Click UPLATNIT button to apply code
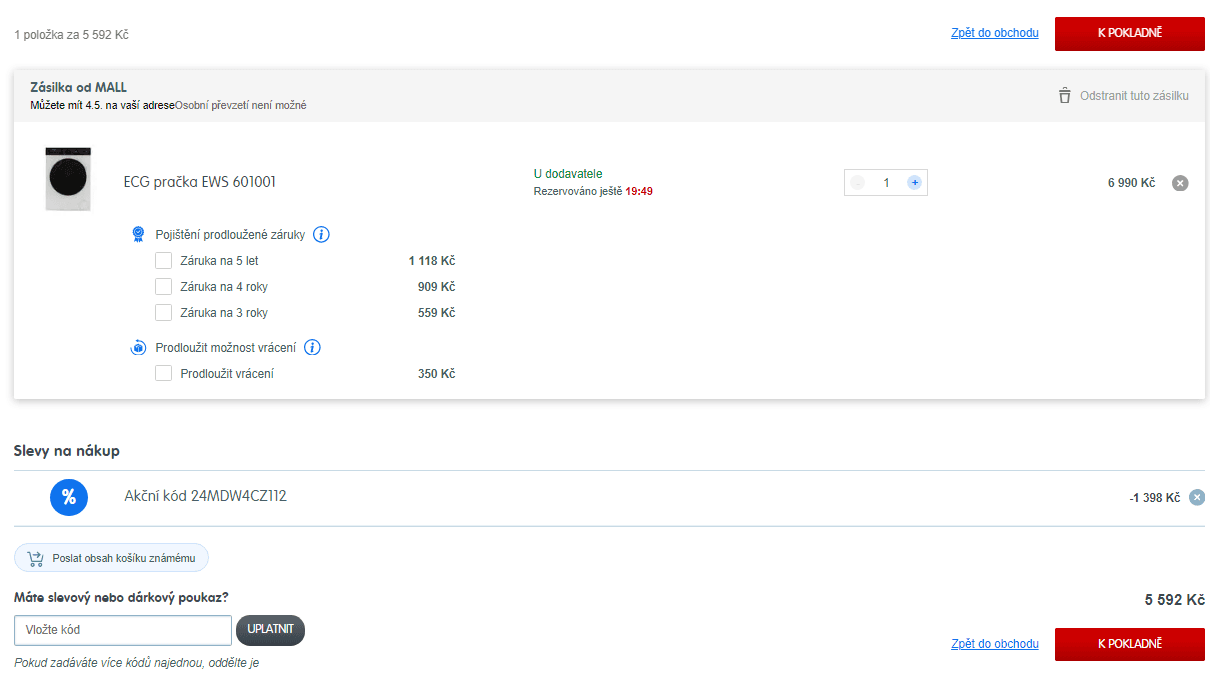 coord(270,630)
